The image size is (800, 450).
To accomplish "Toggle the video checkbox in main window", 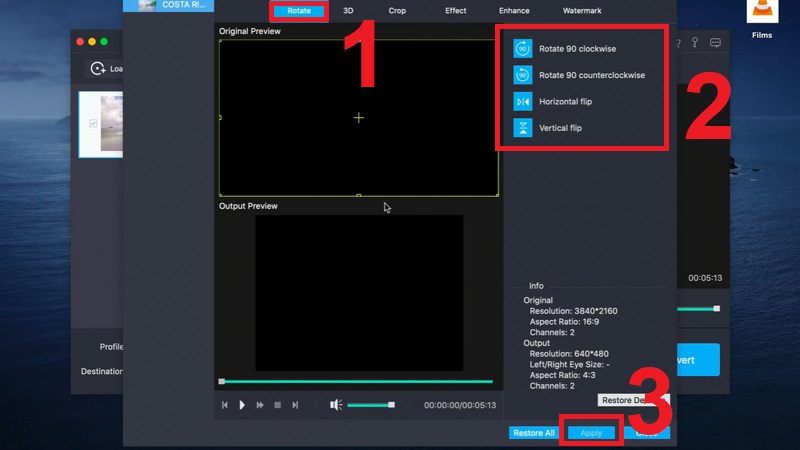I will (x=93, y=123).
